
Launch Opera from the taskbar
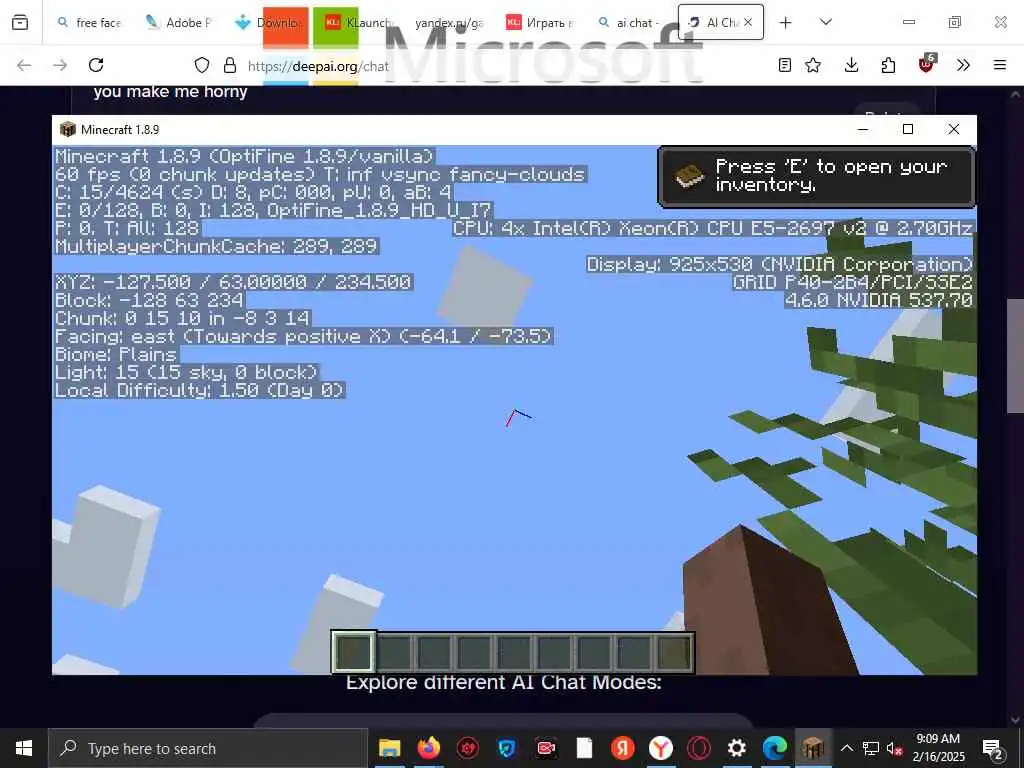[x=699, y=748]
